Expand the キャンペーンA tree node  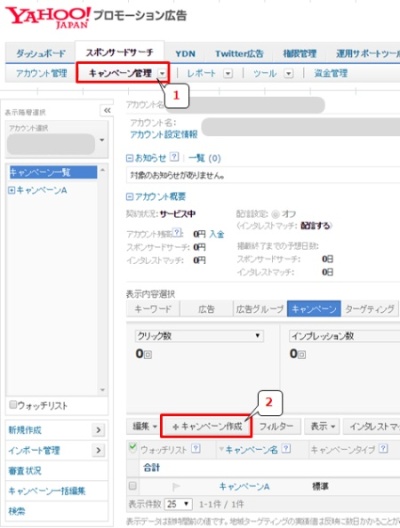[x=11, y=191]
